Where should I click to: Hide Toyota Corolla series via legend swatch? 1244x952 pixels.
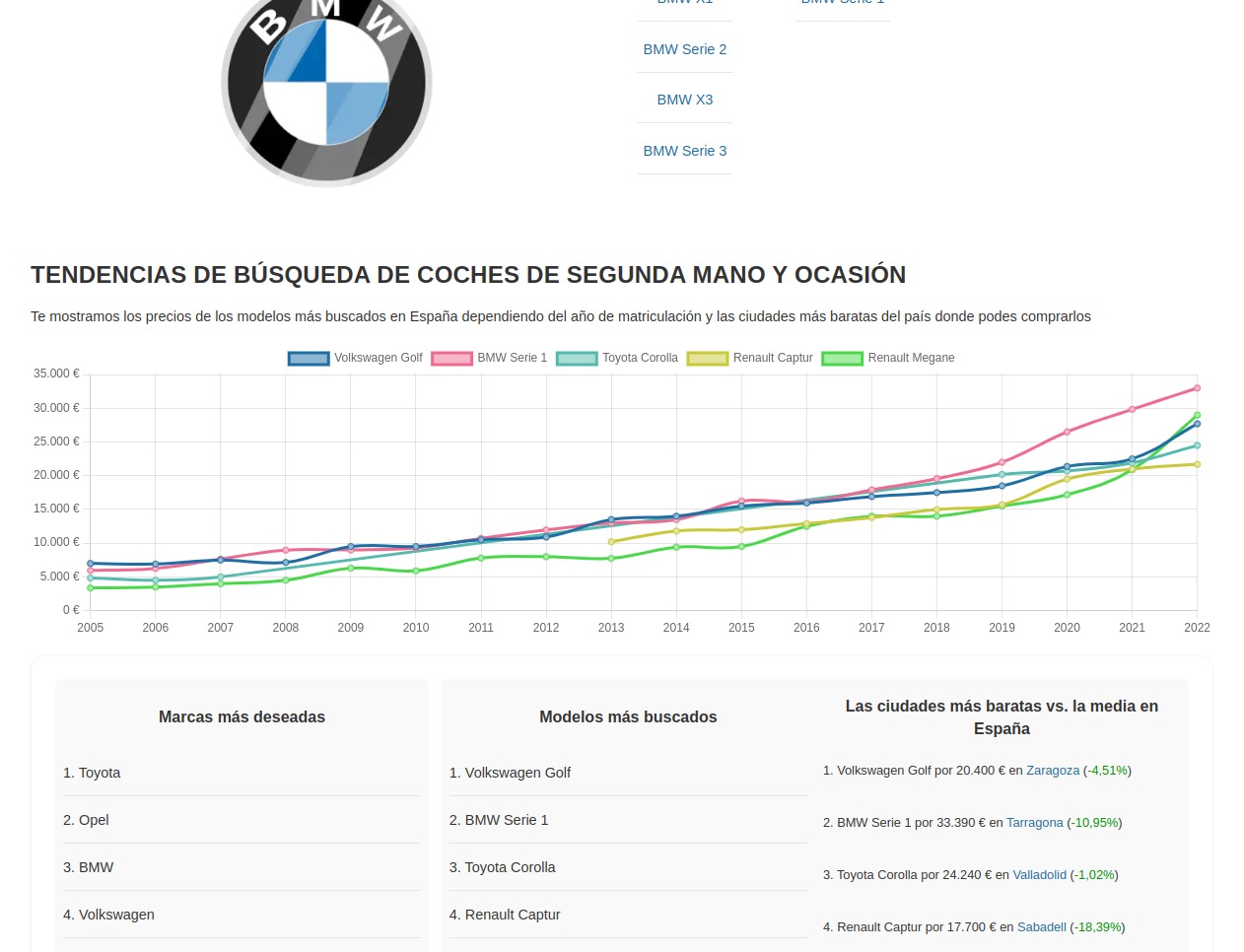pyautogui.click(x=577, y=358)
